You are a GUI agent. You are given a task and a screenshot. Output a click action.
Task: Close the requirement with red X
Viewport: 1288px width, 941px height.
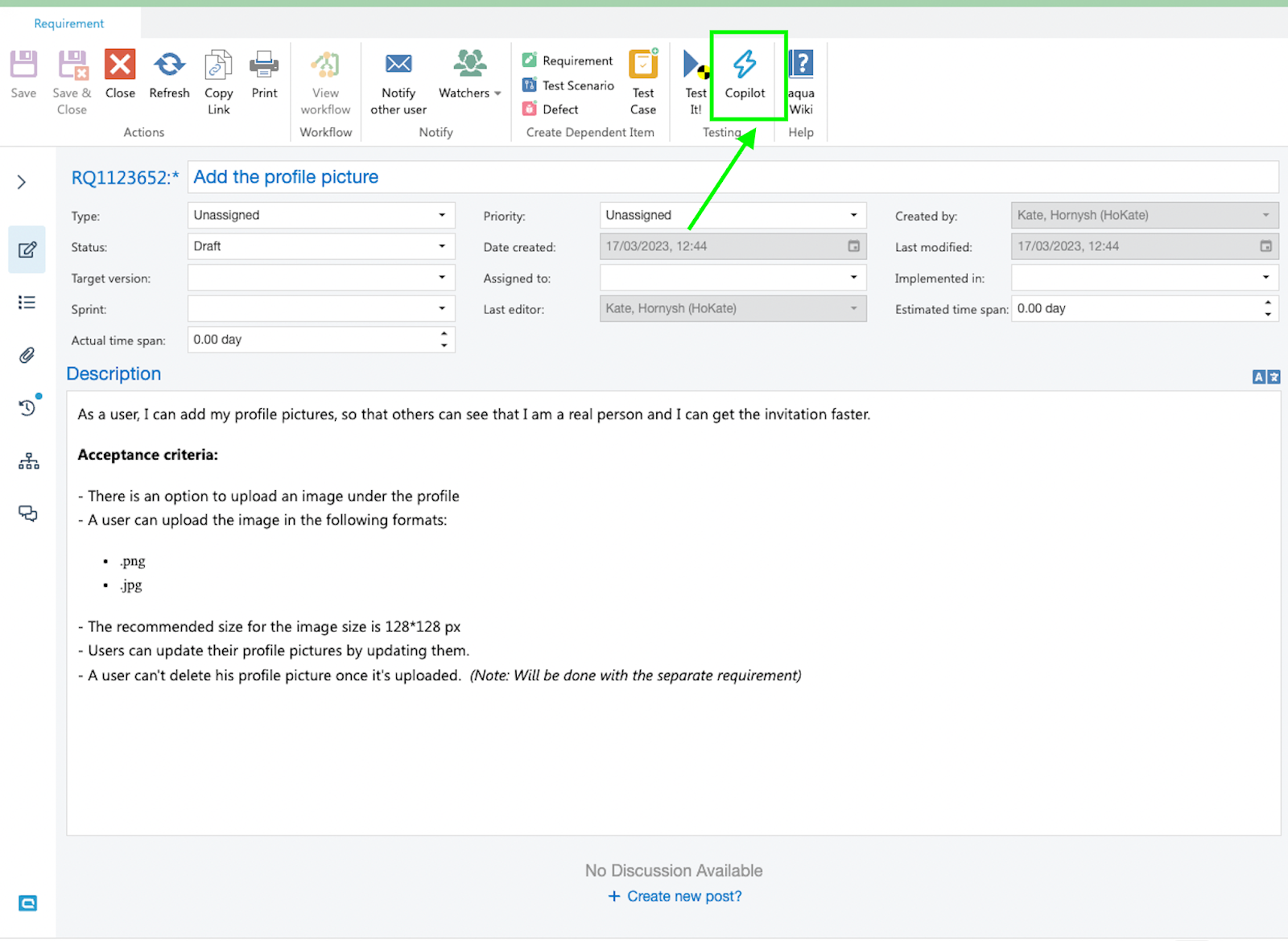[120, 65]
